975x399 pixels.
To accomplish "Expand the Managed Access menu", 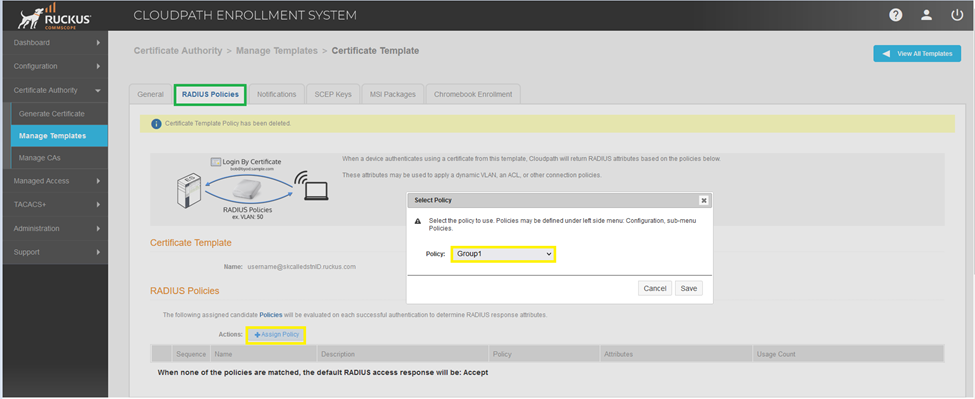I will pyautogui.click(x=55, y=181).
